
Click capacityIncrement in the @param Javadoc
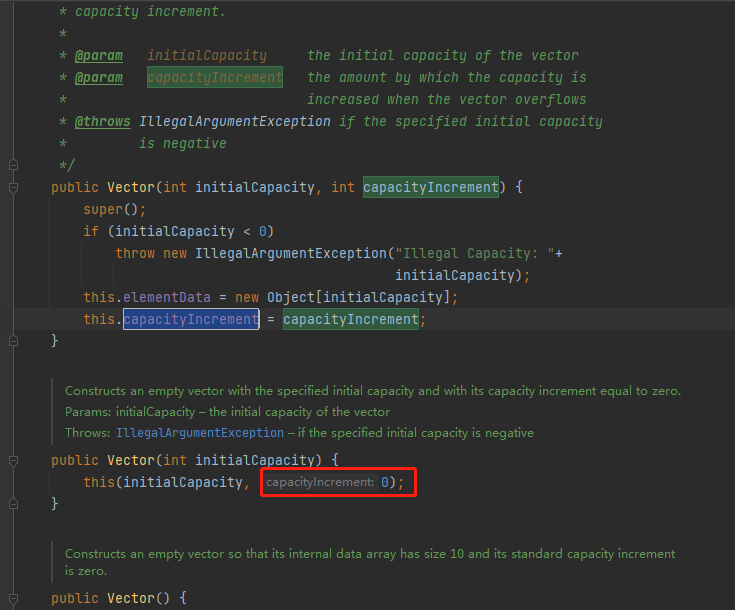(214, 77)
